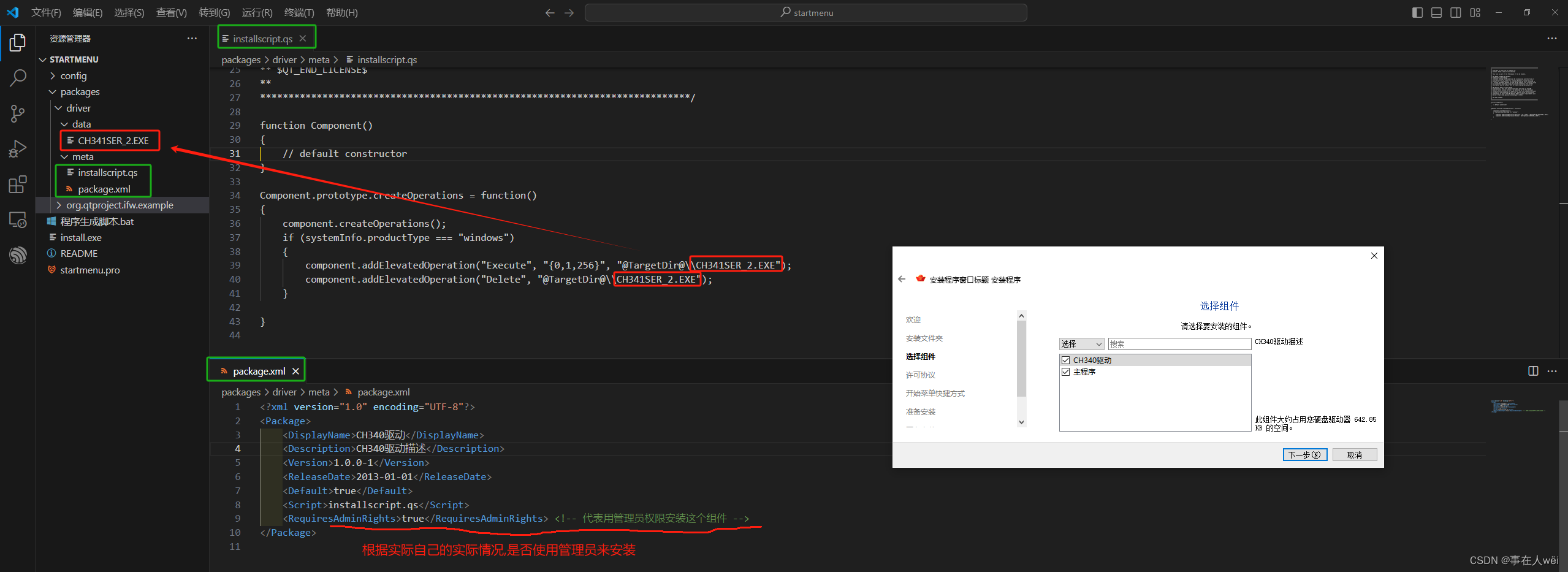
Task: Open Explorer panel more actions menu
Action: click(192, 39)
